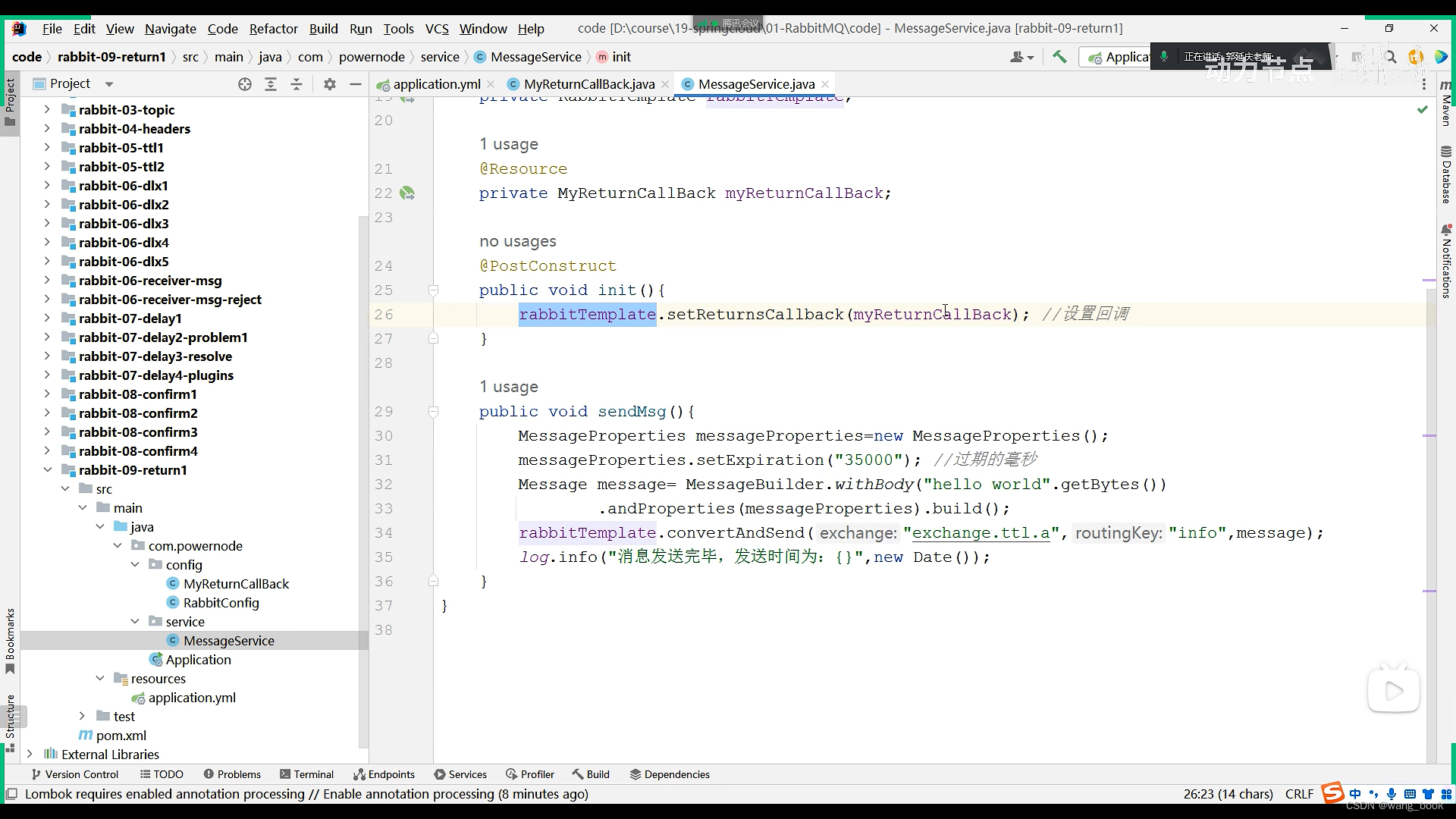
Task: Toggle the Bookmarks side panel
Action: [x=10, y=641]
